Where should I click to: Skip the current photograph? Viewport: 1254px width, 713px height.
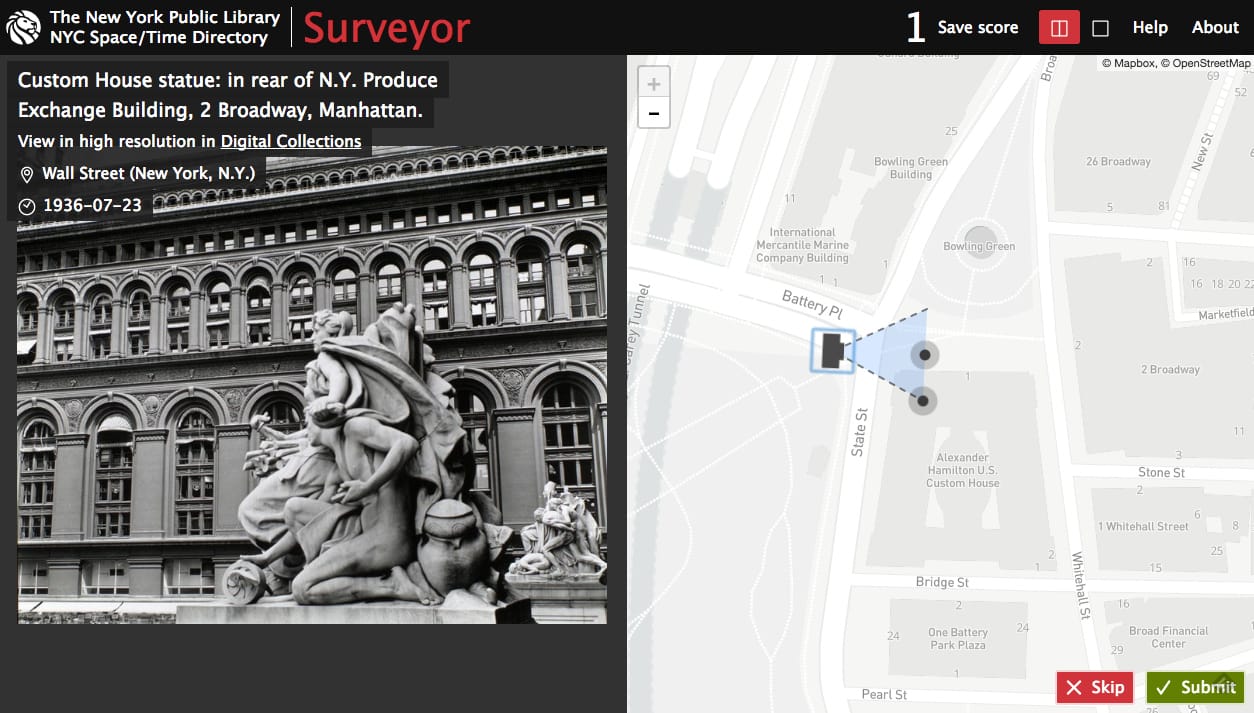tap(1094, 687)
